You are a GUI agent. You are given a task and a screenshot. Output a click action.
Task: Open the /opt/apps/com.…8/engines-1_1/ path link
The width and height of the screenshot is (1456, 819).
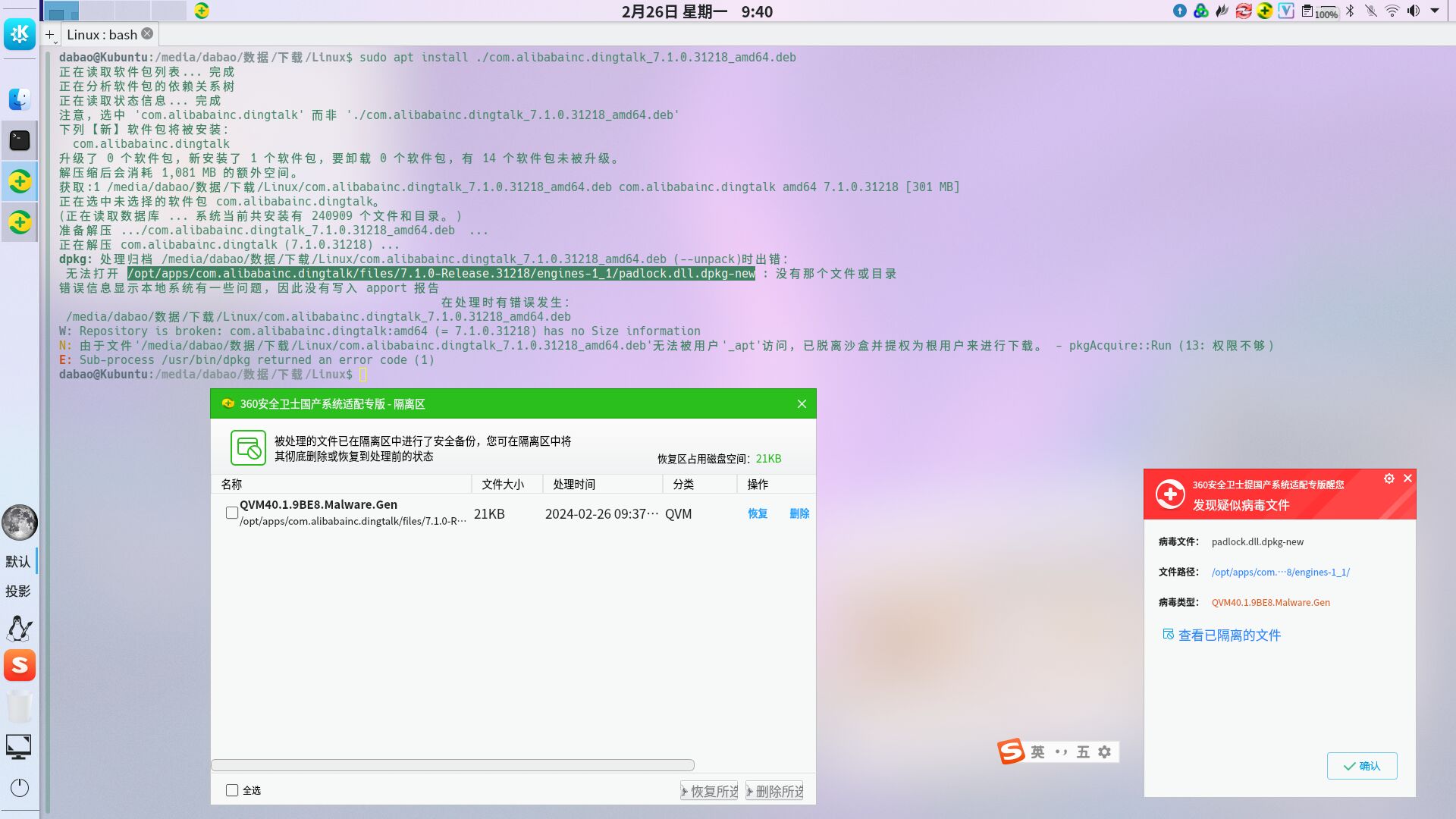[1281, 573]
